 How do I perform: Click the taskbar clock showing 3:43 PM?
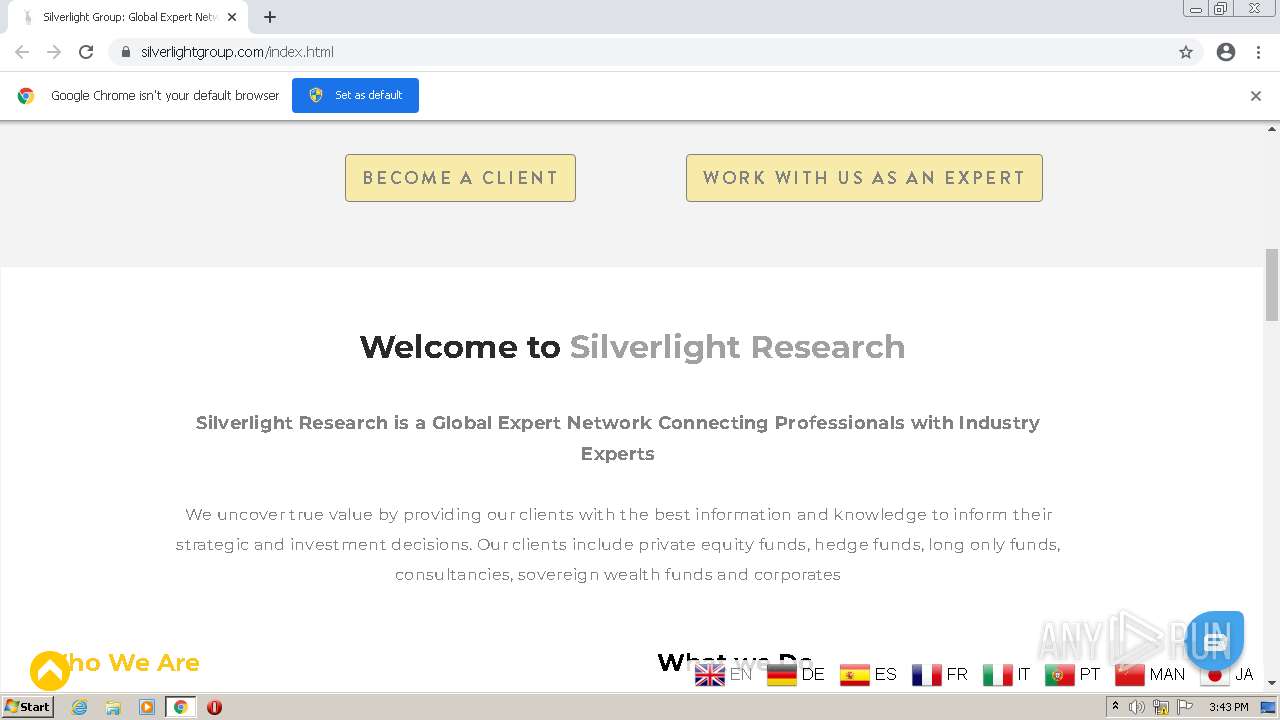tap(1228, 707)
